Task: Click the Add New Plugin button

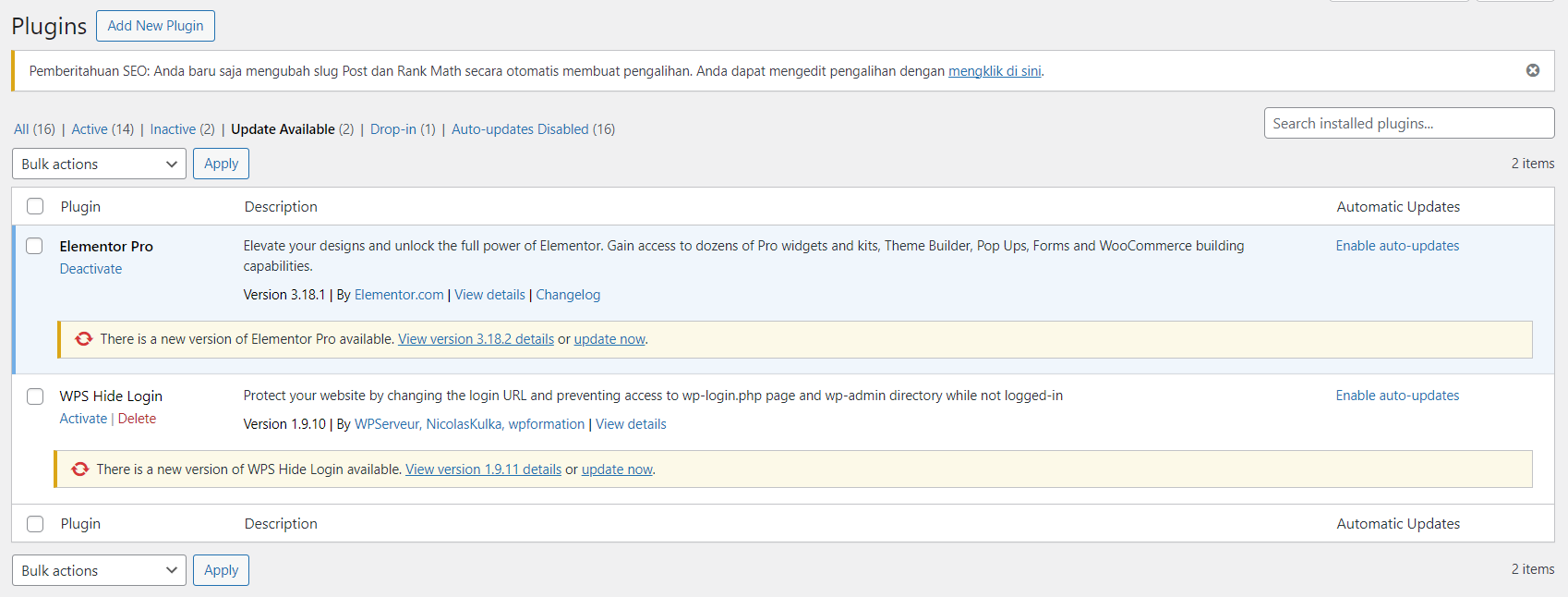Action: (x=155, y=26)
